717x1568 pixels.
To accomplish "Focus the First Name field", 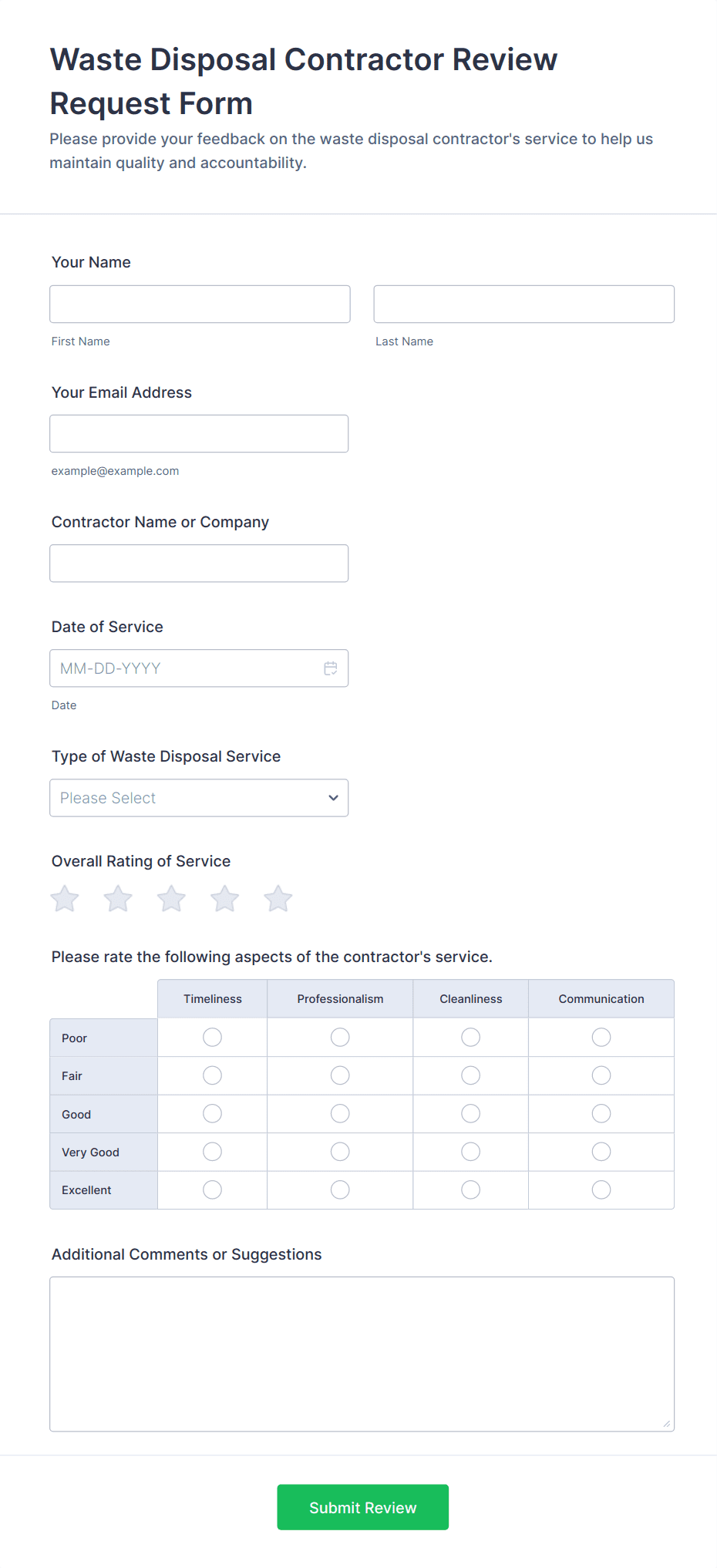I will click(200, 305).
